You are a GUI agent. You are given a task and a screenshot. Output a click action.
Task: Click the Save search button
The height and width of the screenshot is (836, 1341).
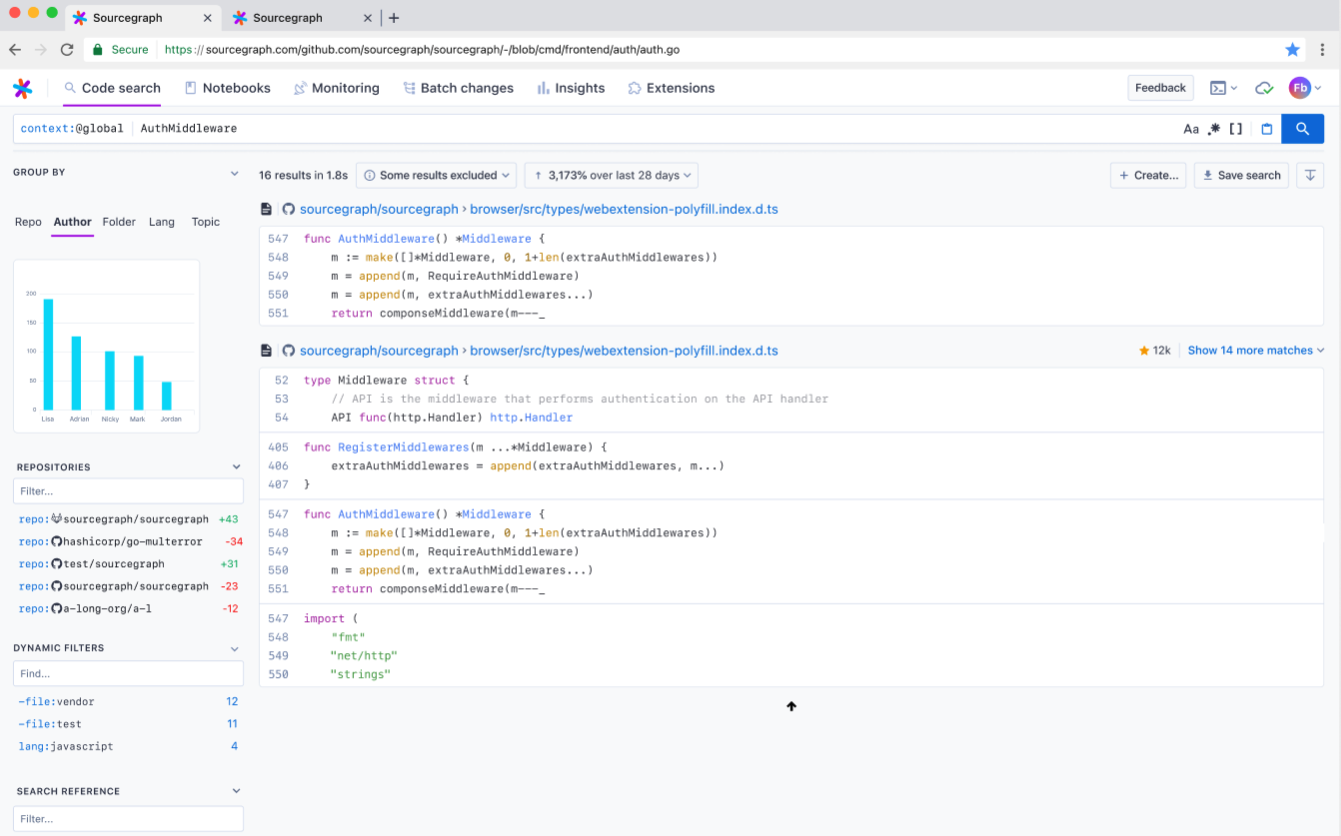1241,175
